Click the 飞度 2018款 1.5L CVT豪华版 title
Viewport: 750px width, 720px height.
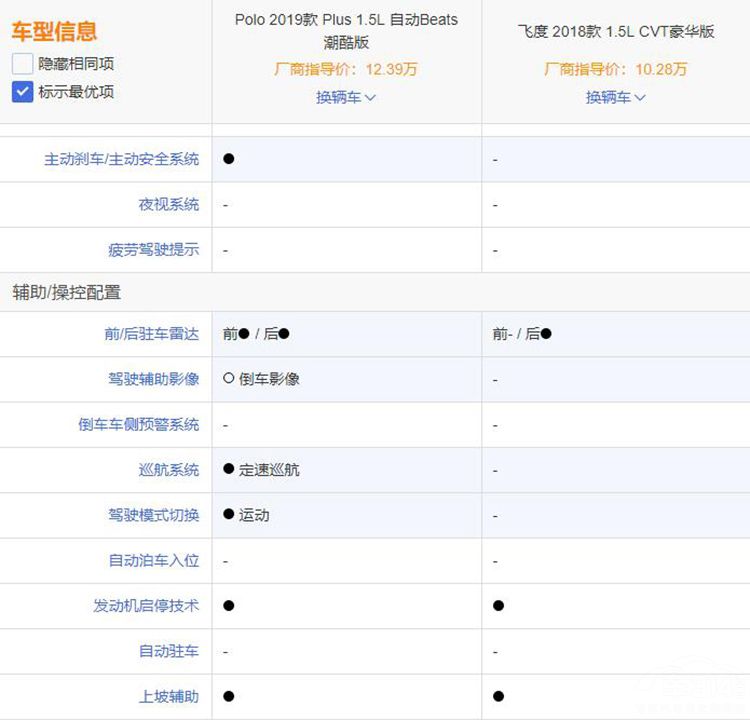point(616,31)
